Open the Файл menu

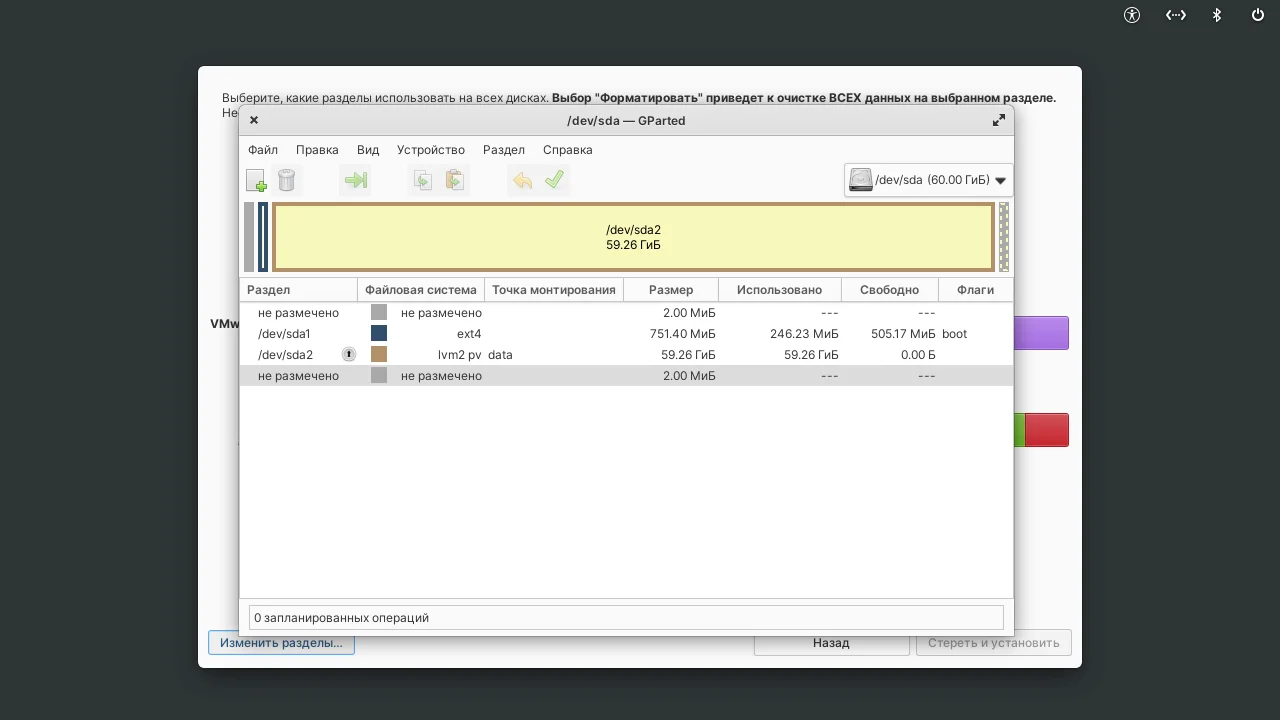(x=262, y=149)
